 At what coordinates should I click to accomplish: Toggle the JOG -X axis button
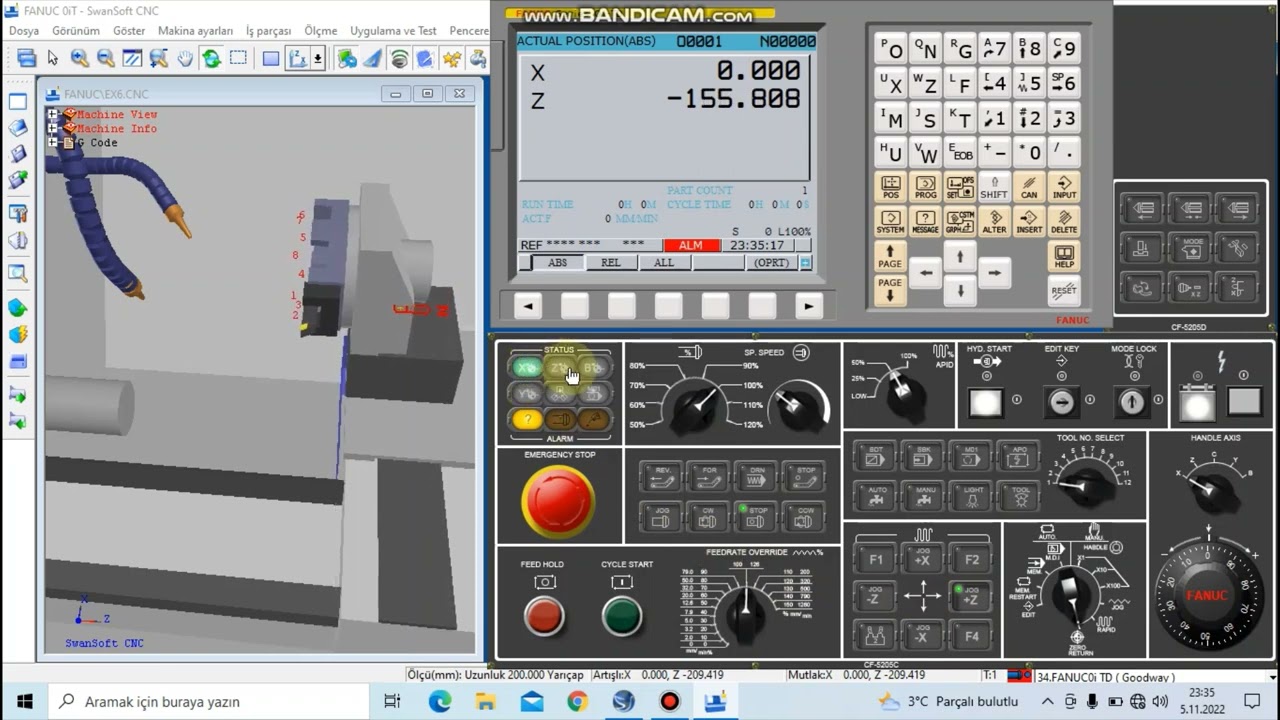pyautogui.click(x=922, y=635)
